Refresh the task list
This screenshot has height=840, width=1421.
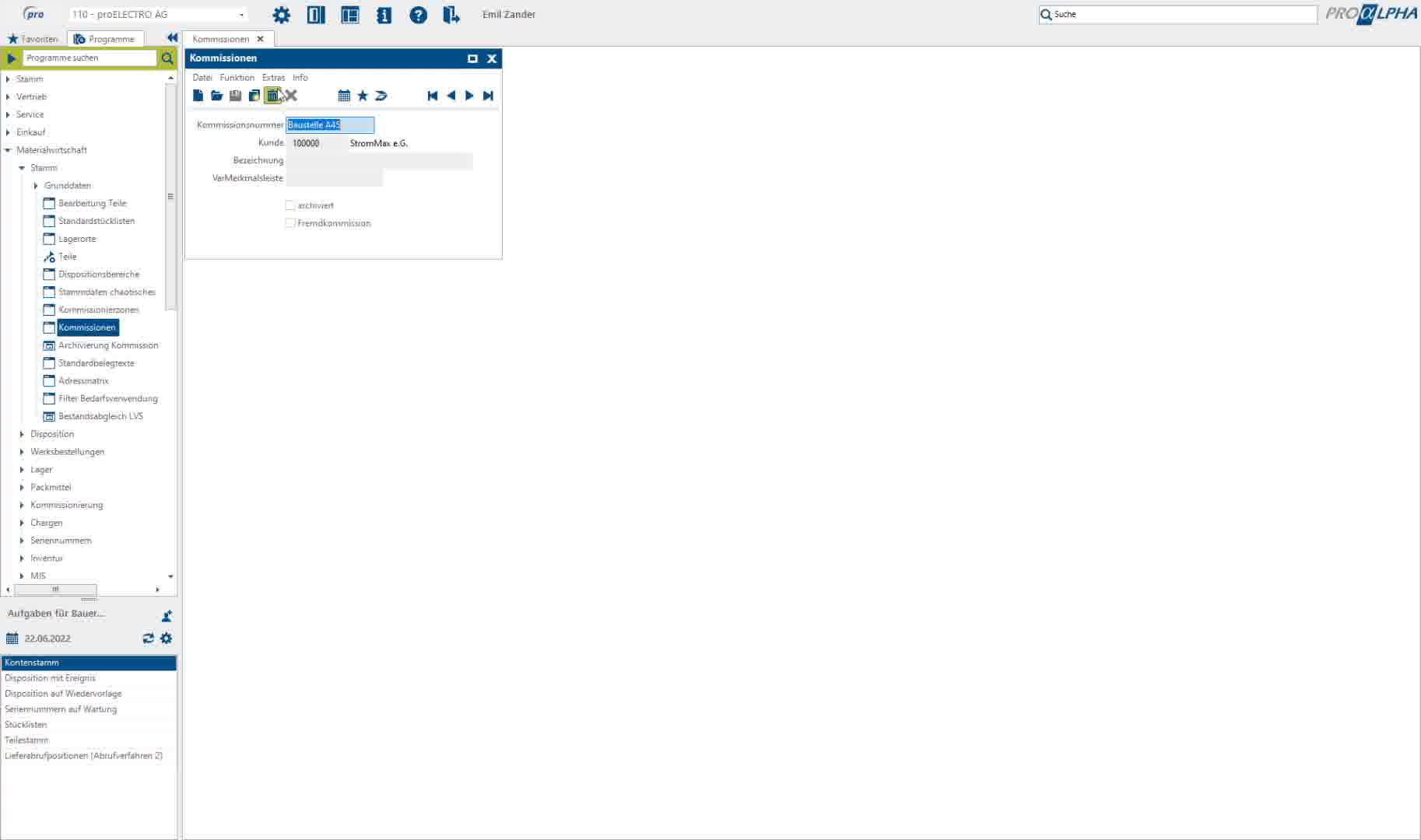click(148, 639)
